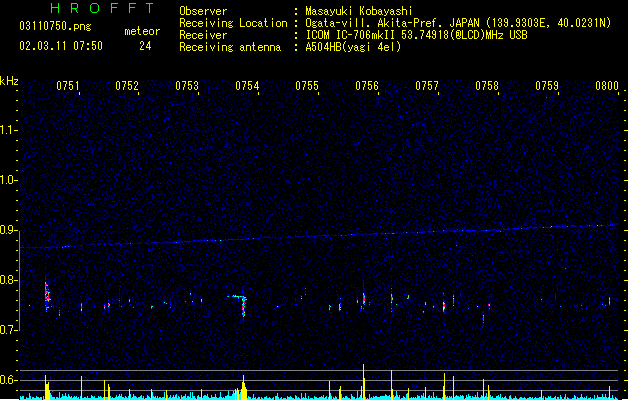Click the 0.9 kHz axis label
629x400 pixels.
[x=7, y=230]
